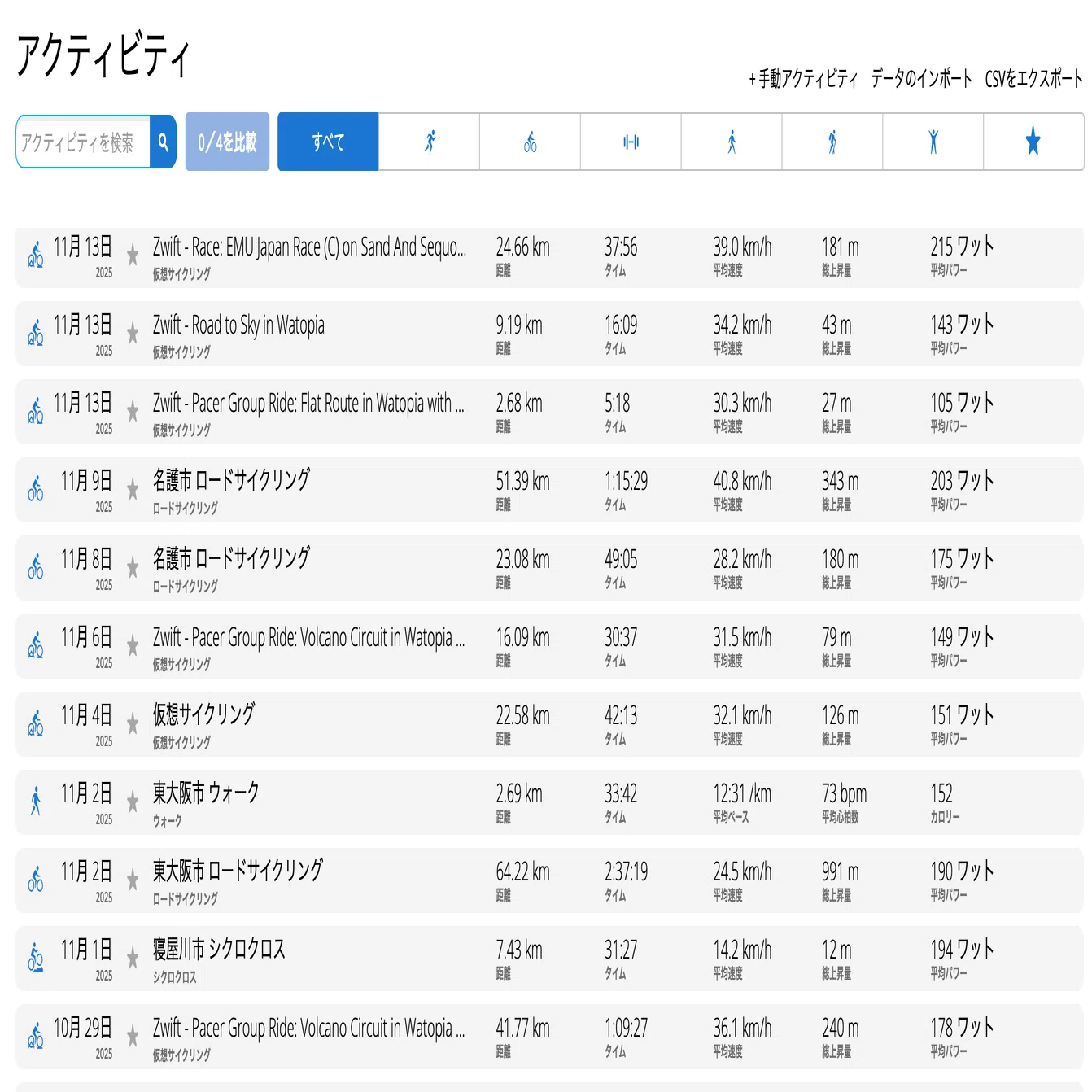The height and width of the screenshot is (1092, 1092).
Task: Click the アクティビティ page heading
Action: pos(103,55)
